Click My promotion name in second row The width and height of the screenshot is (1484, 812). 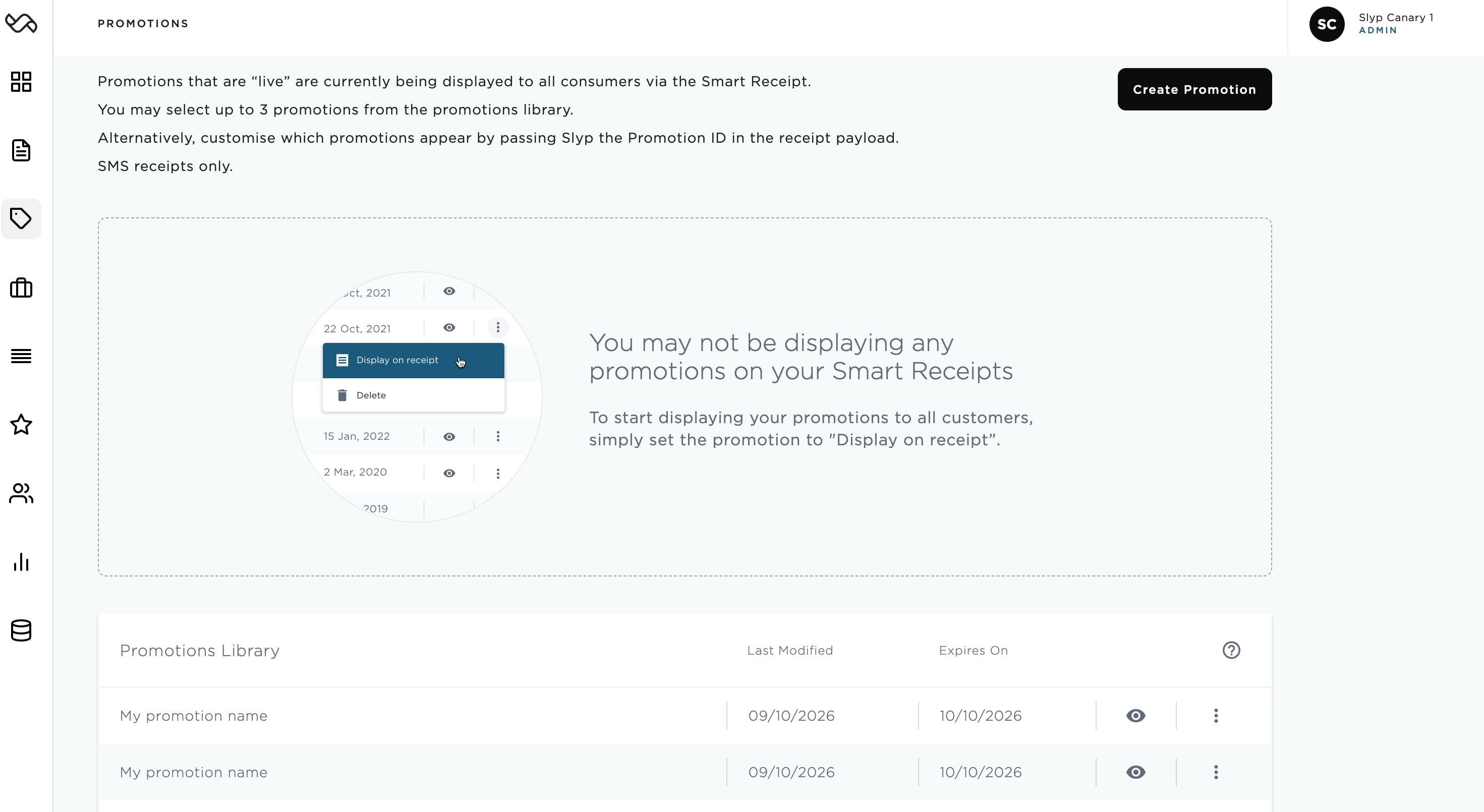[194, 772]
